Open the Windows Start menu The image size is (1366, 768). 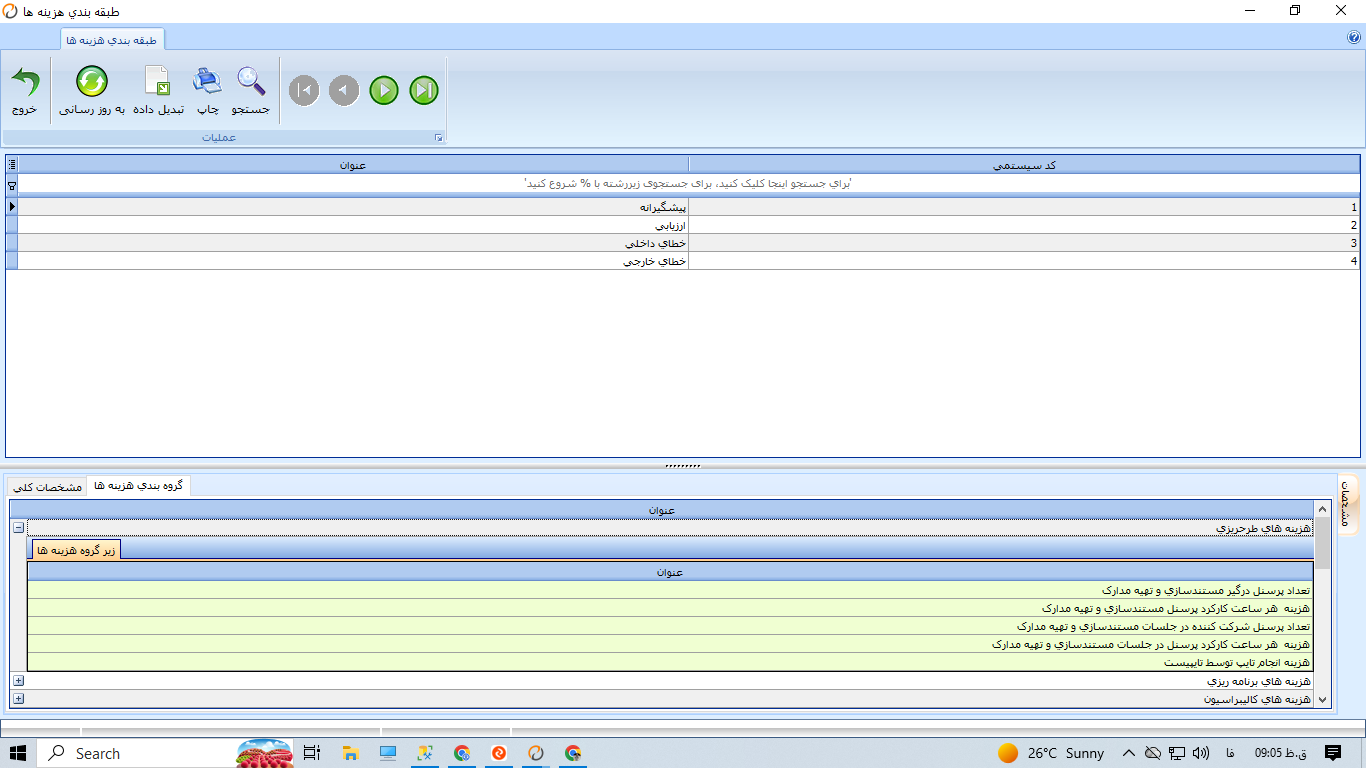tap(18, 753)
